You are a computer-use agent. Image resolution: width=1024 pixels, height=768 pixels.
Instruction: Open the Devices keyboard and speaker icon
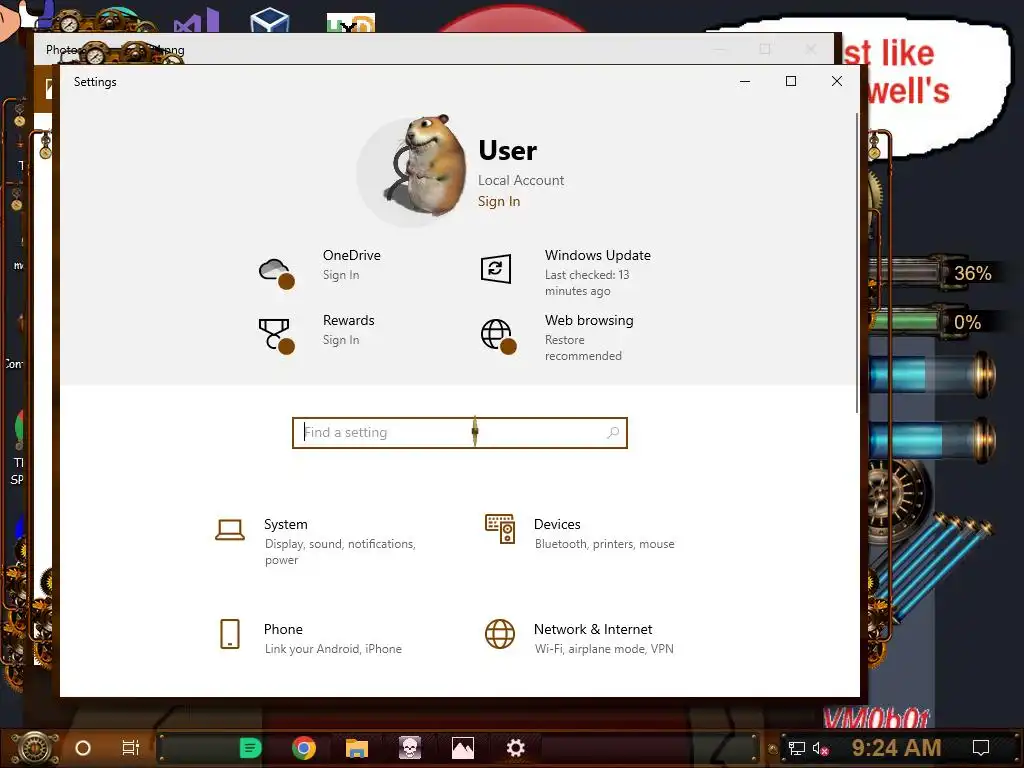500,529
